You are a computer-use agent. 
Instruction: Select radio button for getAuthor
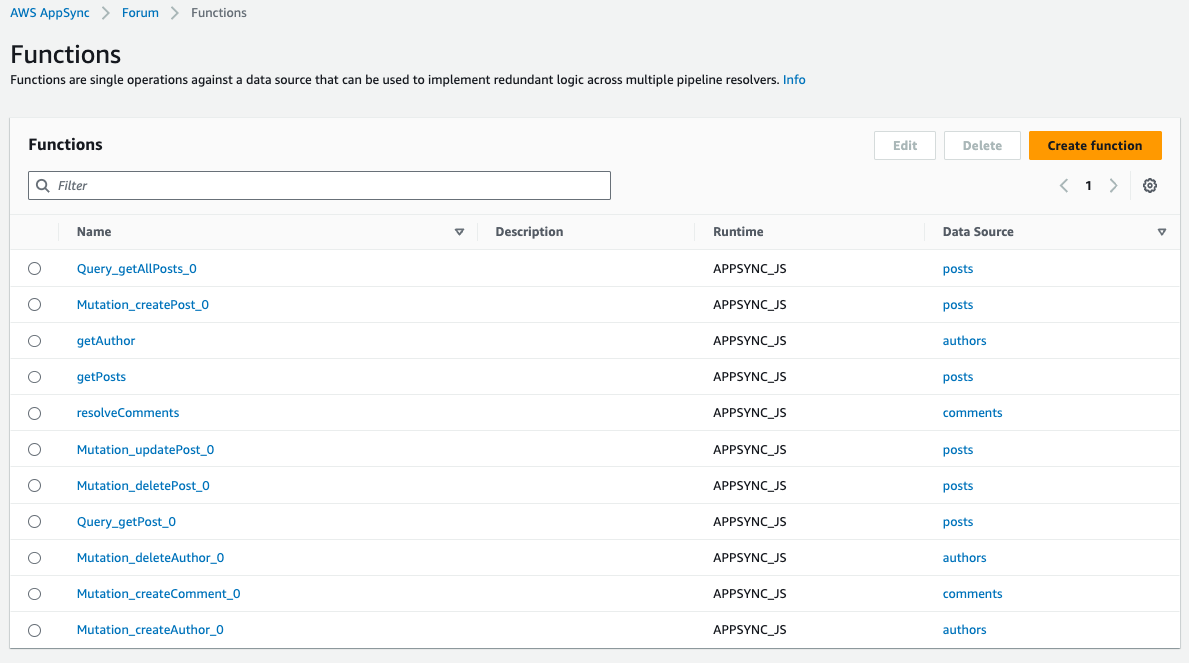point(35,341)
